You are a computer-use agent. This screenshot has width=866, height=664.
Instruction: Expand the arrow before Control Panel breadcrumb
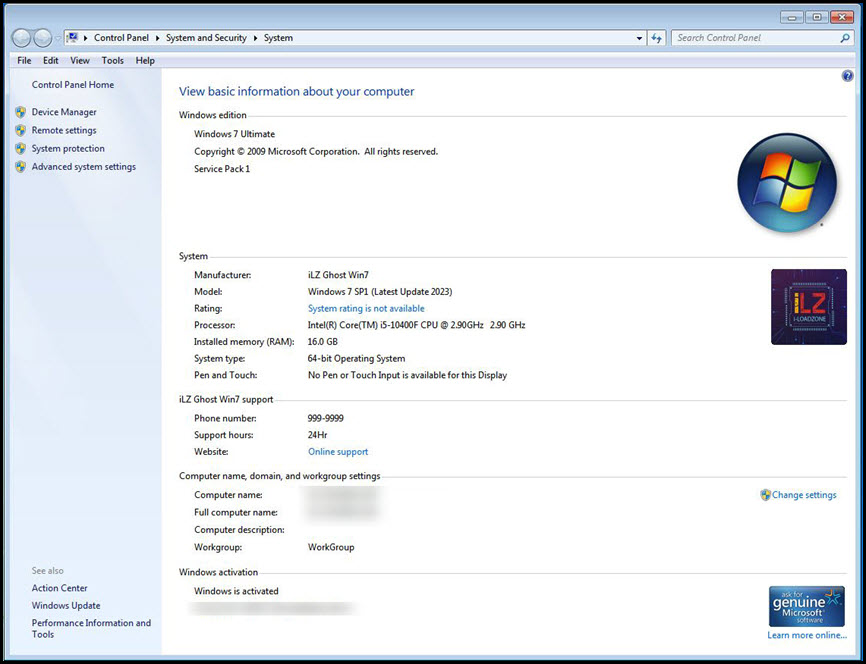pyautogui.click(x=86, y=38)
